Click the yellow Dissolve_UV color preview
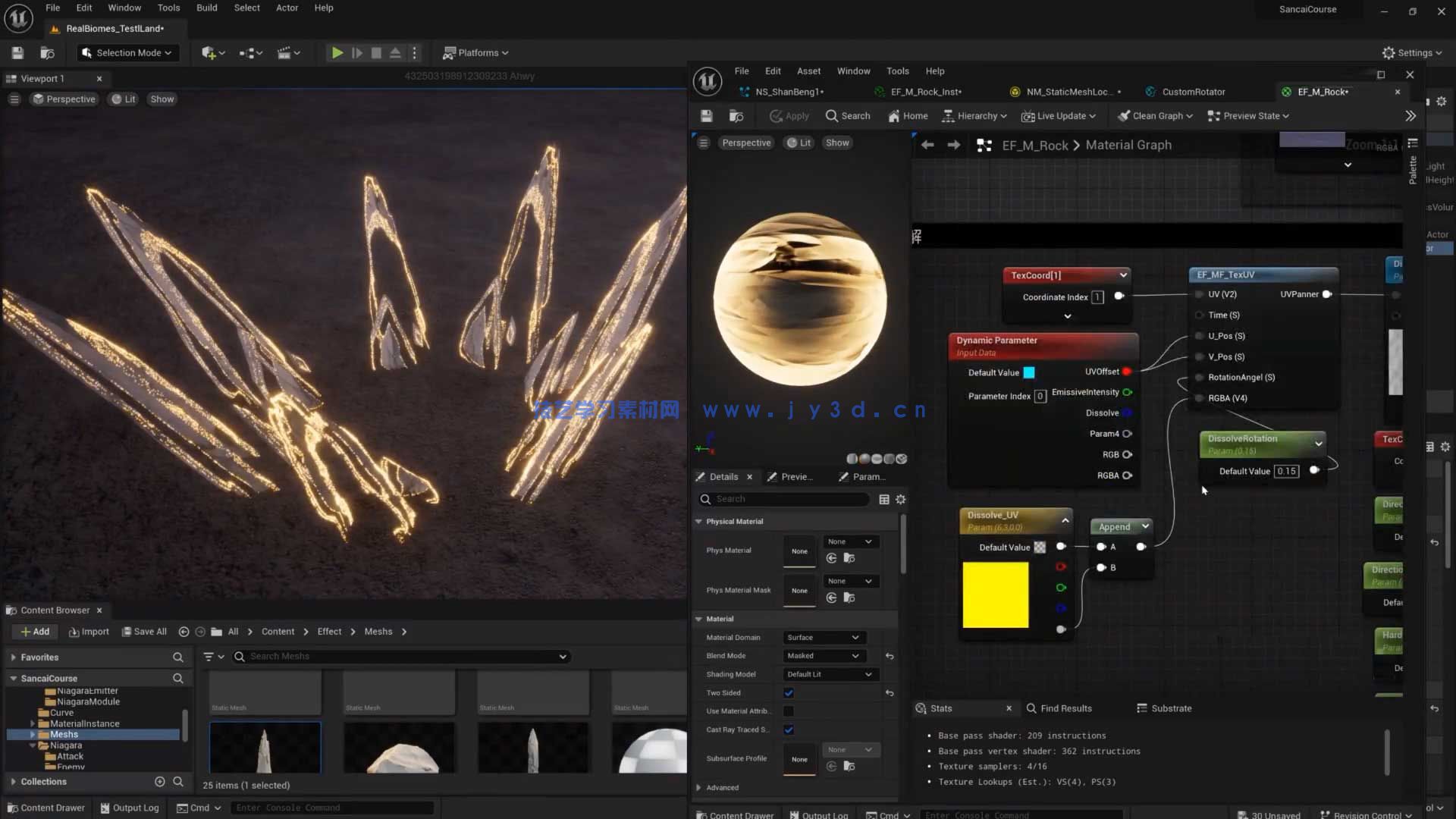This screenshot has width=1456, height=819. [995, 595]
